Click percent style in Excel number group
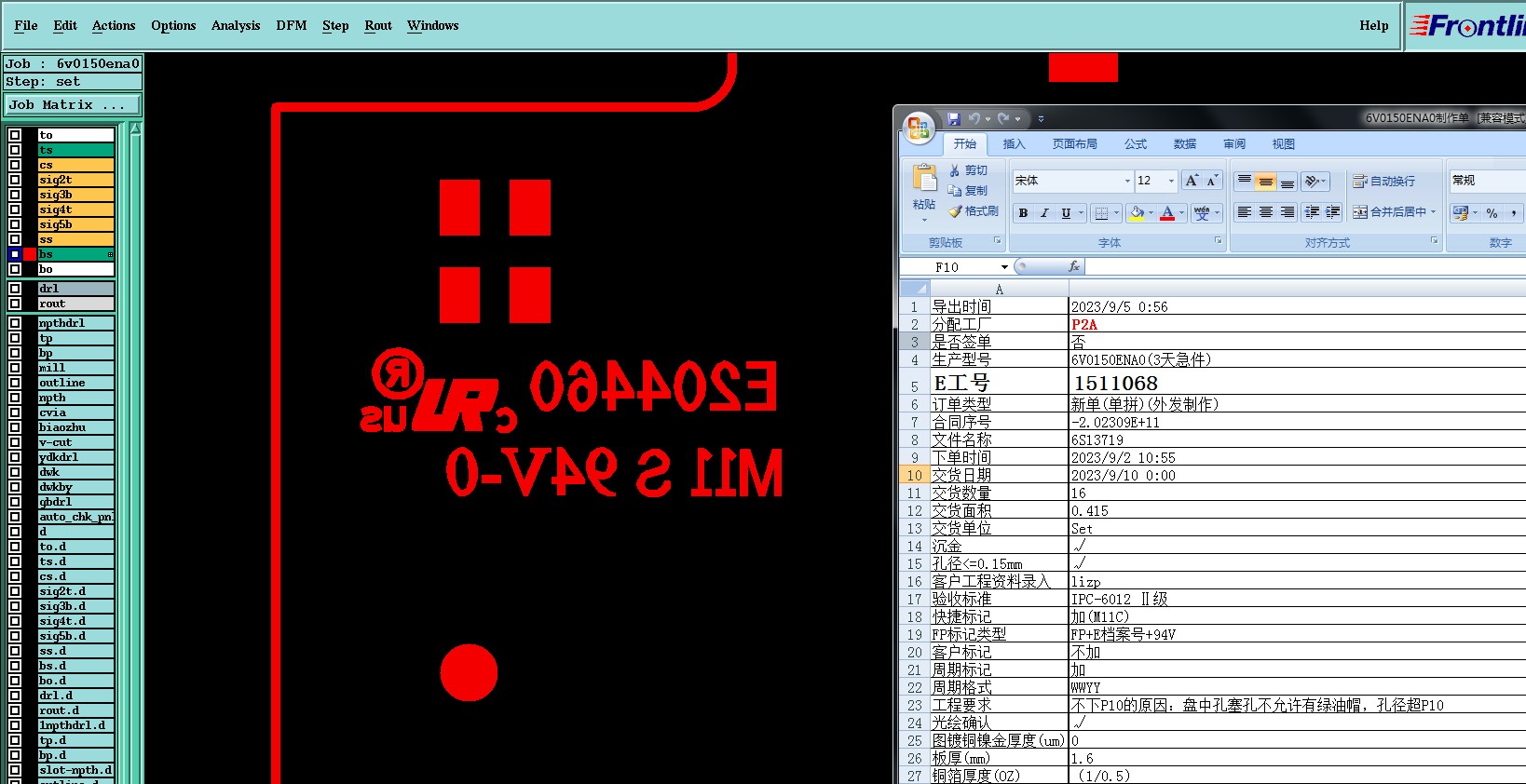Screen dimensions: 1526x784 tap(1492, 213)
